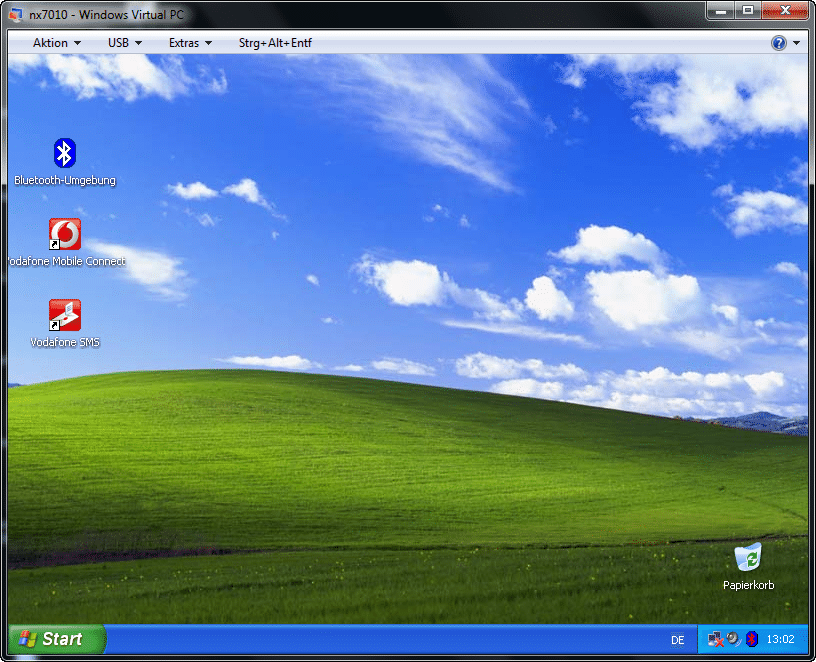Select the Papierkorb recycle bin icon
This screenshot has height=662, width=816.
(748, 566)
